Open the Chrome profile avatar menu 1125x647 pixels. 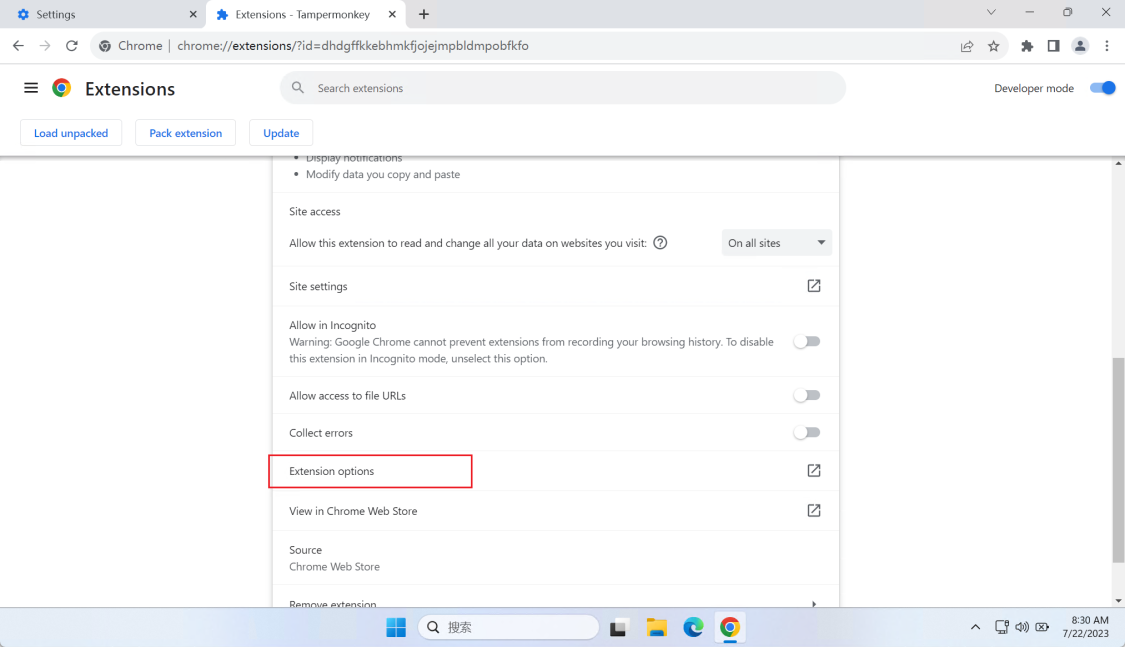(x=1080, y=46)
